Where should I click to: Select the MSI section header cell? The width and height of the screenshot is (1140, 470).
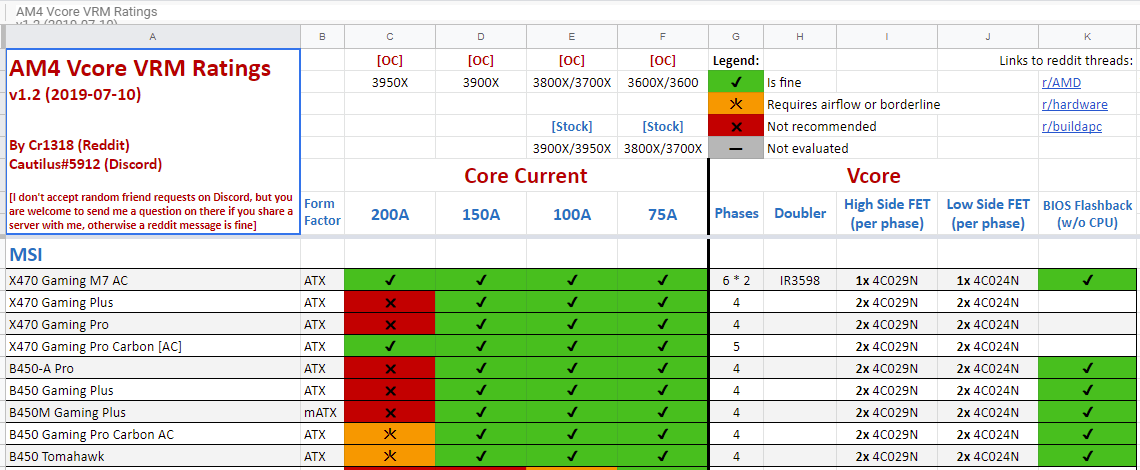pyautogui.click(x=153, y=254)
